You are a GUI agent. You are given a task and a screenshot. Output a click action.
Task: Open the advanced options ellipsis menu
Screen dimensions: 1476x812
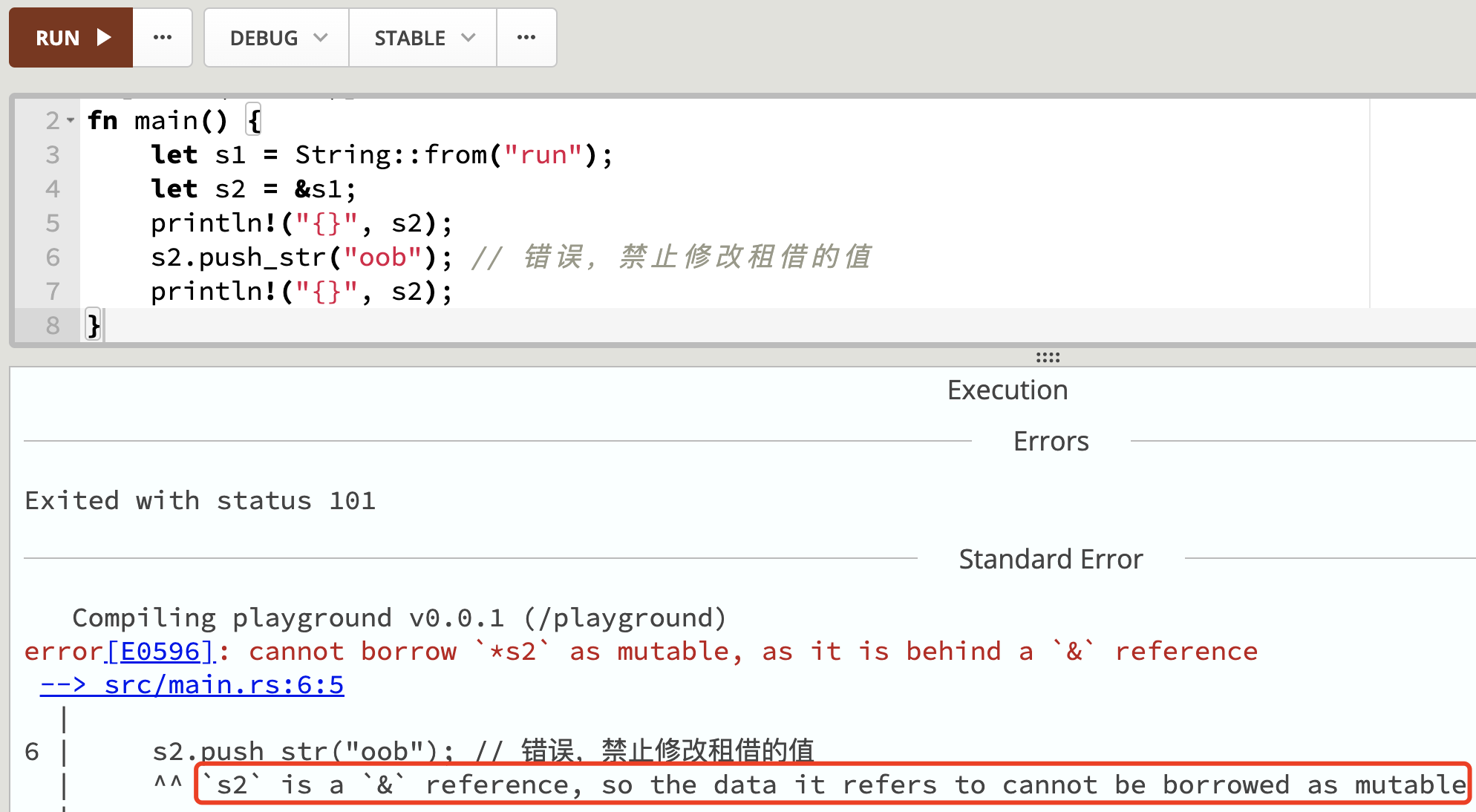pyautogui.click(x=526, y=38)
